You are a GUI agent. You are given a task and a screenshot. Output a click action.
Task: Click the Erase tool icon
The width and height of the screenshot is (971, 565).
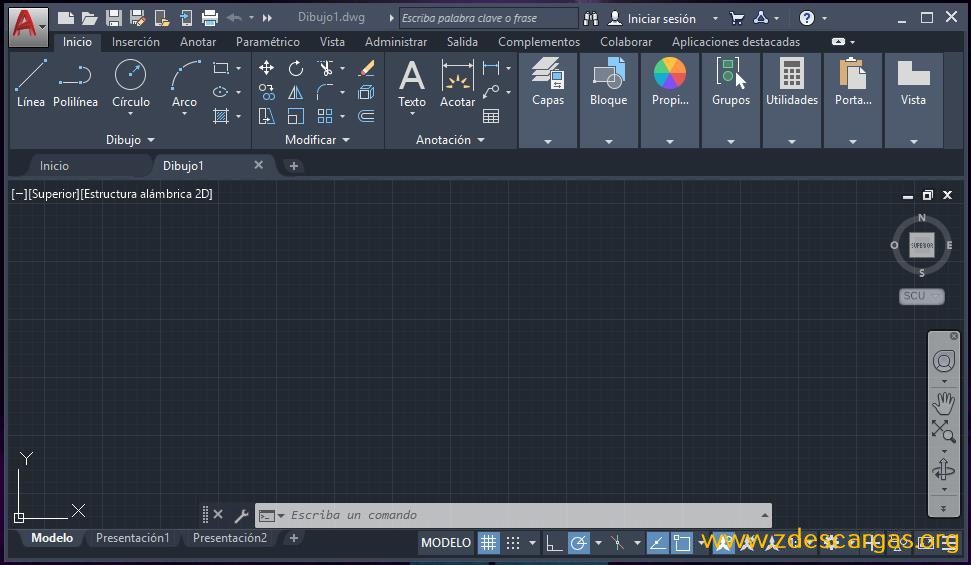tap(367, 68)
